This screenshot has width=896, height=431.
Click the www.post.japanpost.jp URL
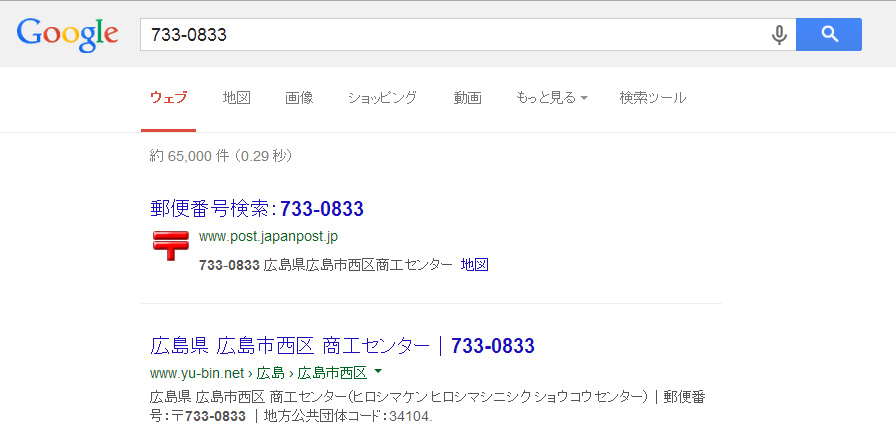(268, 237)
